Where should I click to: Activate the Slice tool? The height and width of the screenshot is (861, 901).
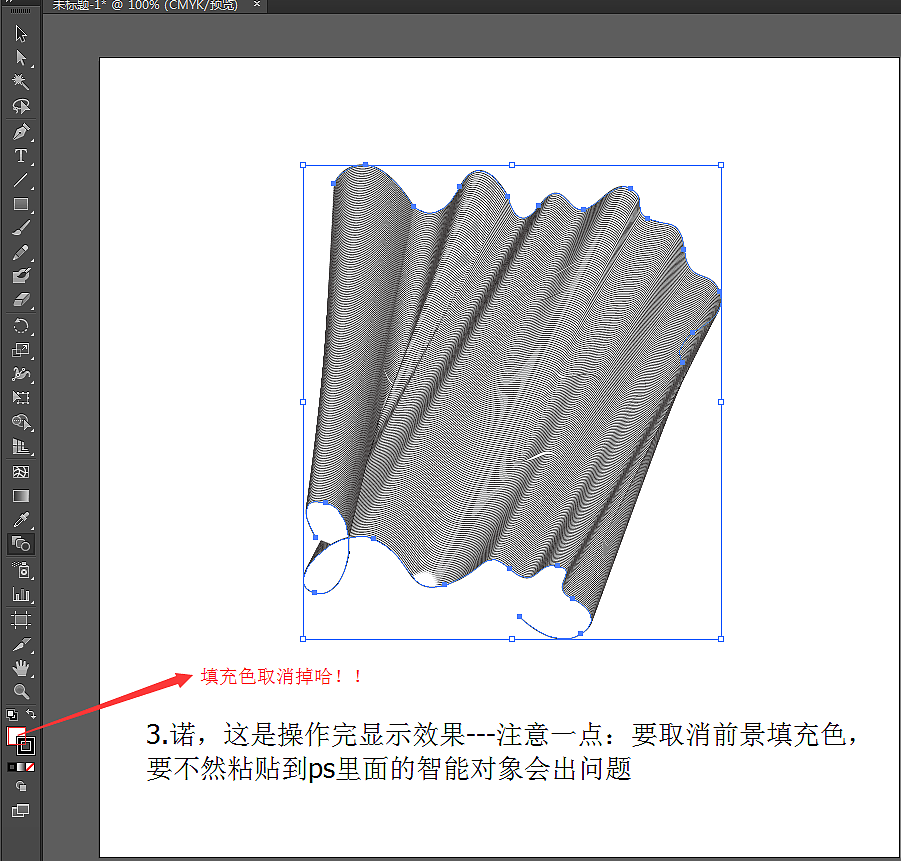coord(21,644)
